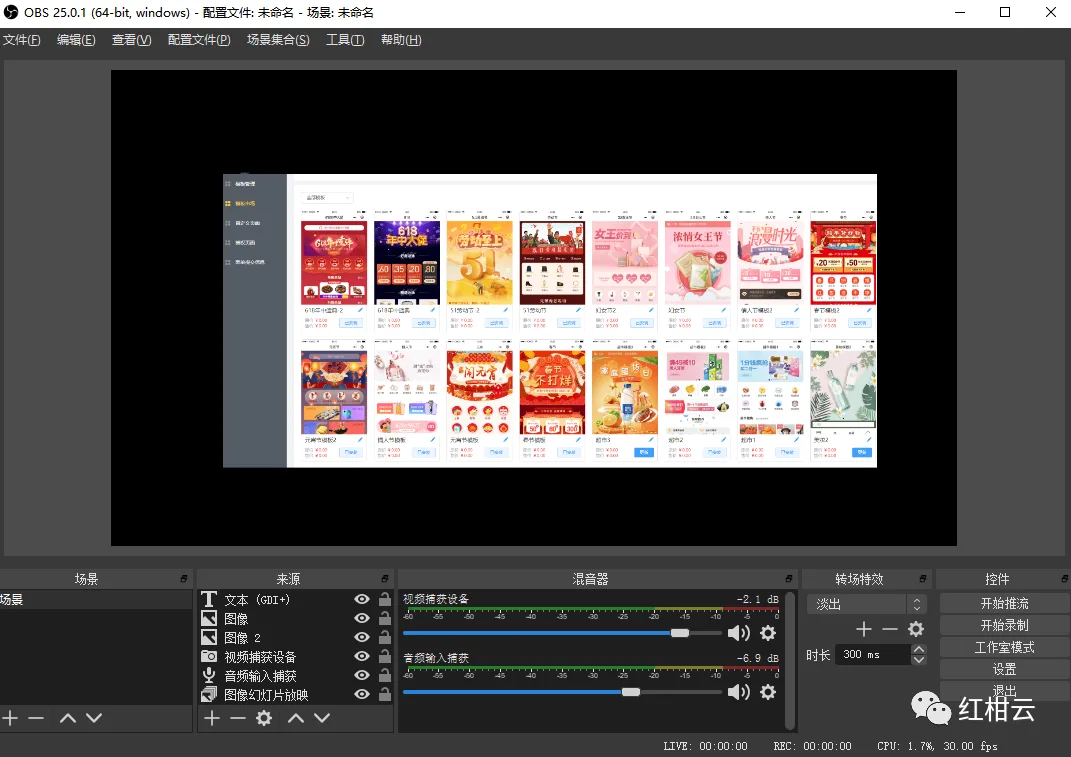This screenshot has width=1071, height=757.
Task: Click the 音频输入捕获 volume slider
Action: point(562,692)
